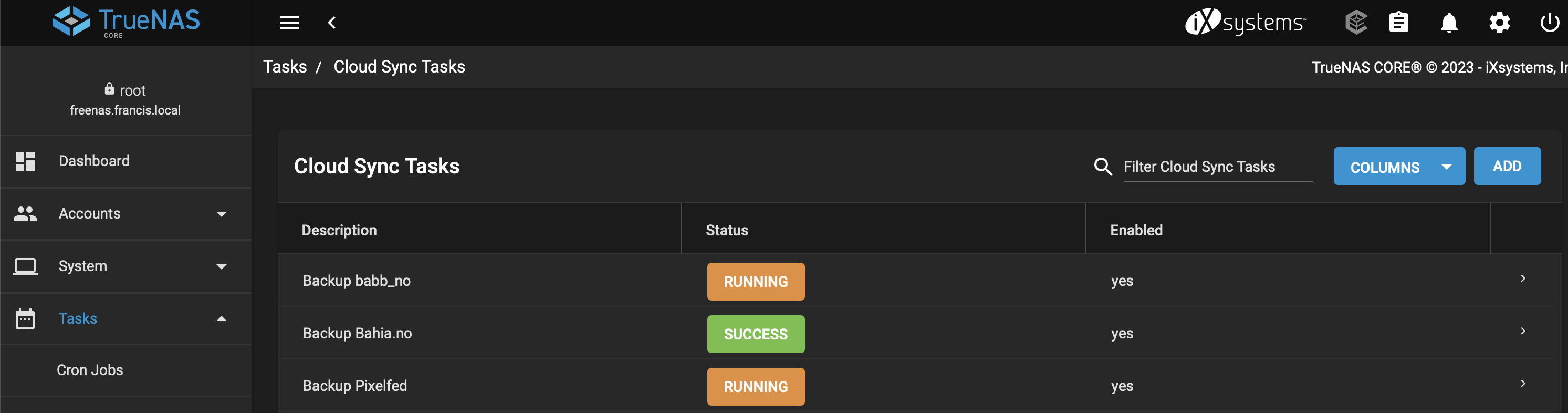This screenshot has height=413, width=1568.
Task: Expand the Backup Pixelfed row chevron
Action: tap(1523, 383)
